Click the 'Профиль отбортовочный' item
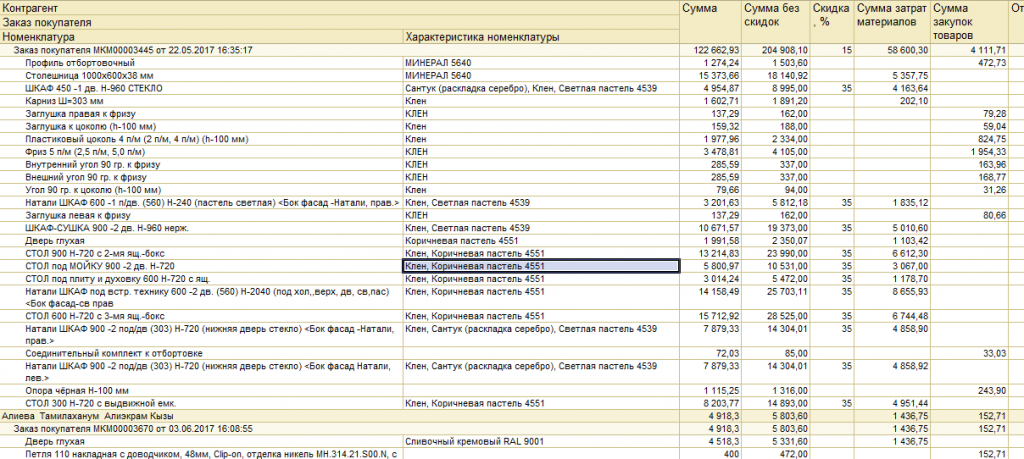 [x=80, y=63]
